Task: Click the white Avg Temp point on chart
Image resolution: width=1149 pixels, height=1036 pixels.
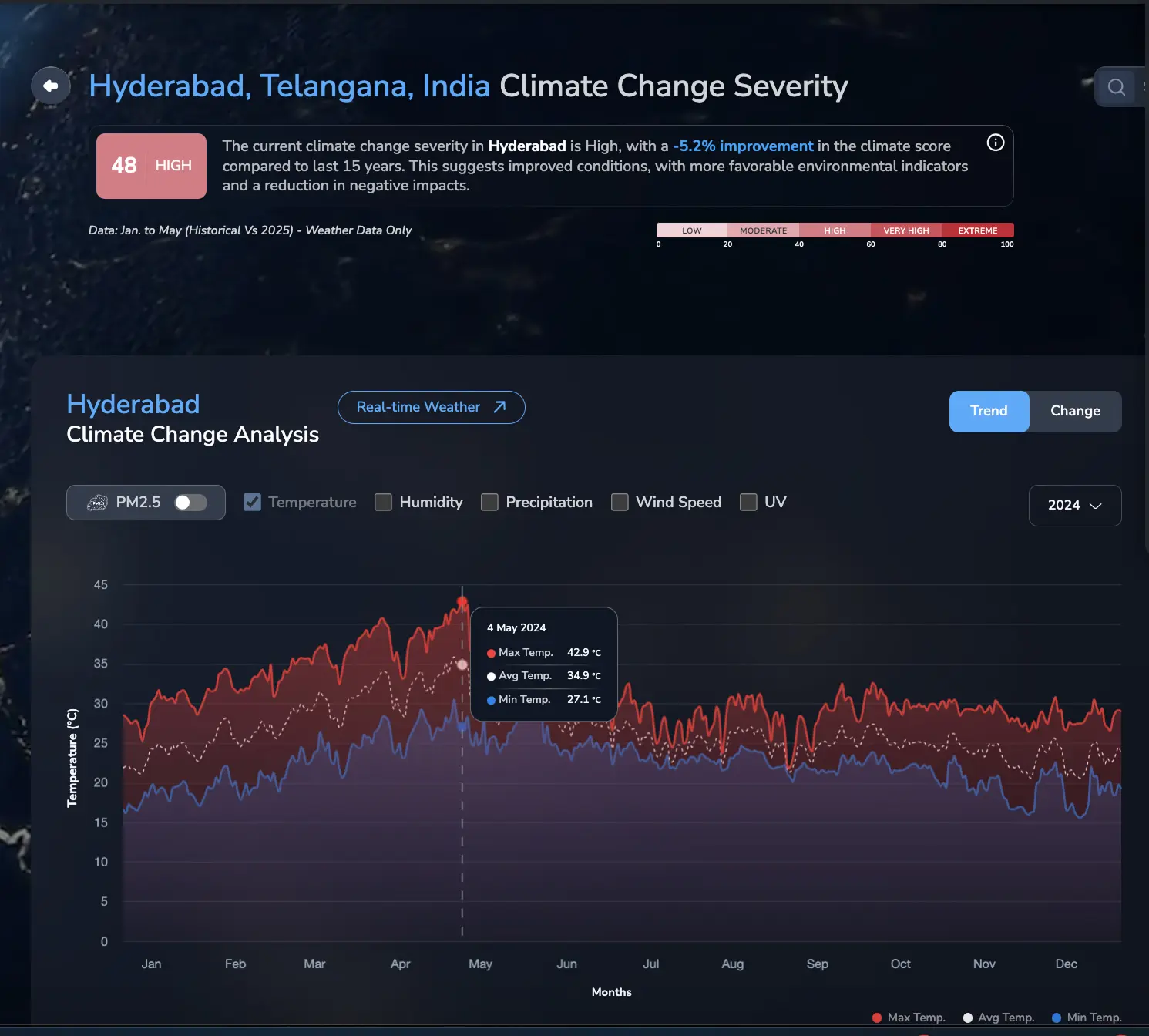Action: (462, 664)
